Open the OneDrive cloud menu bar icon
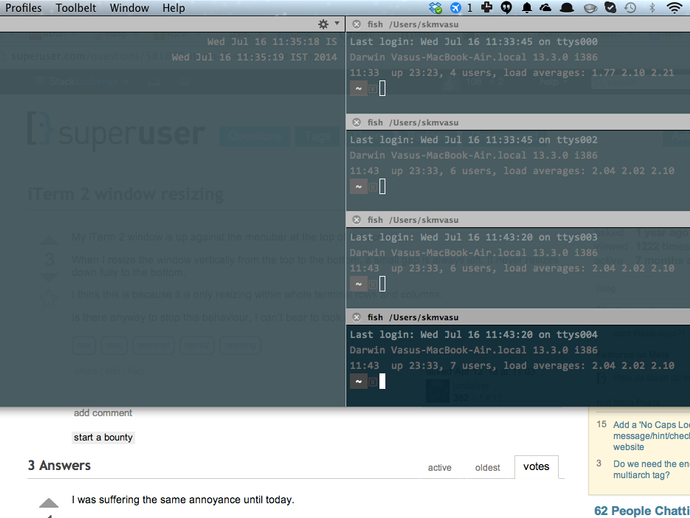Viewport: 690px width, 518px height. point(545,7)
